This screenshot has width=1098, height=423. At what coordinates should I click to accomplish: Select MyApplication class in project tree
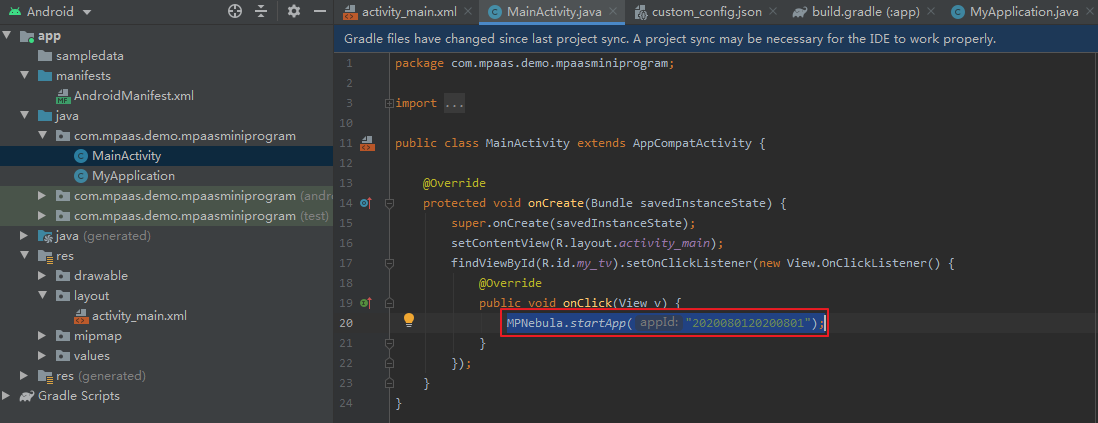click(133, 176)
